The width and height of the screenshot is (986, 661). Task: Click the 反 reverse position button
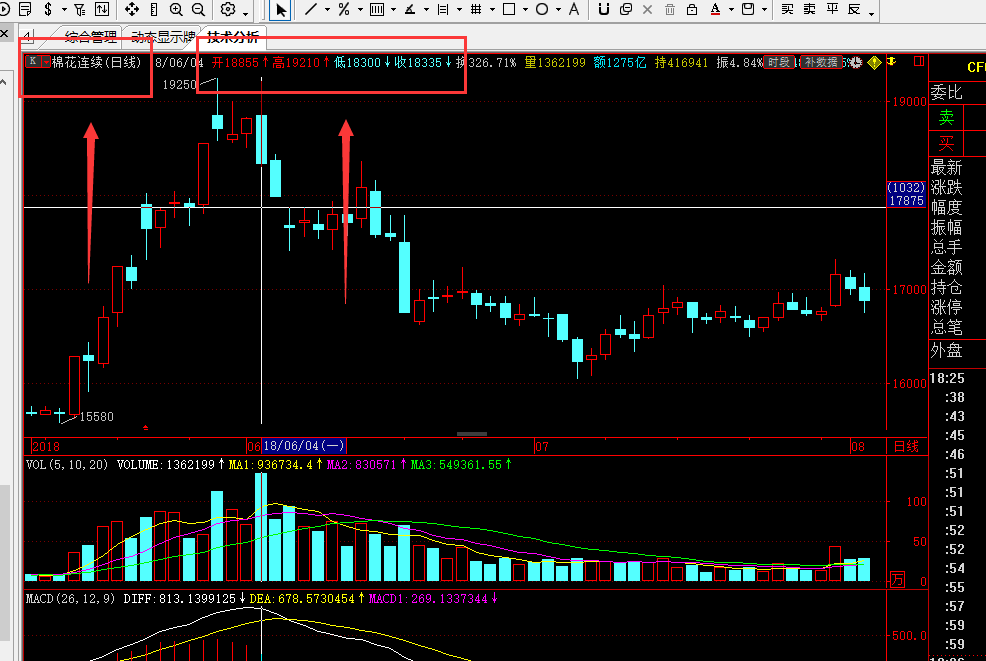pos(854,9)
